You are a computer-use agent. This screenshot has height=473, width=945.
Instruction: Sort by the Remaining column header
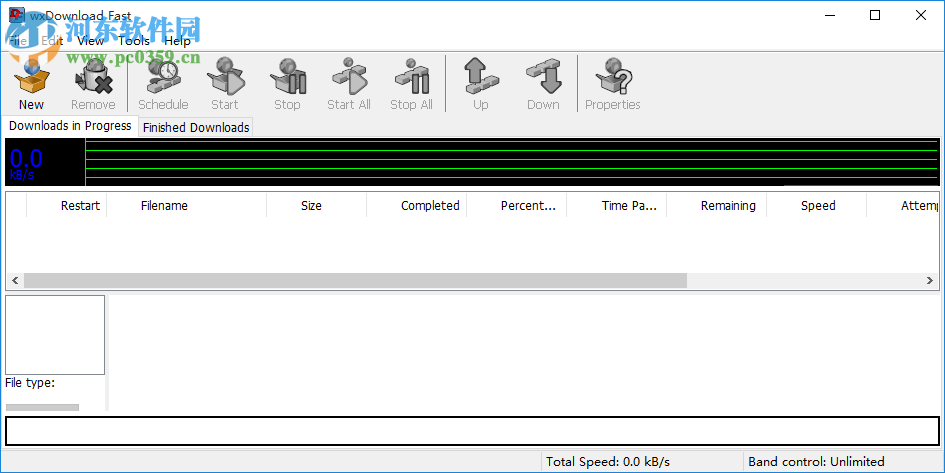[717, 205]
